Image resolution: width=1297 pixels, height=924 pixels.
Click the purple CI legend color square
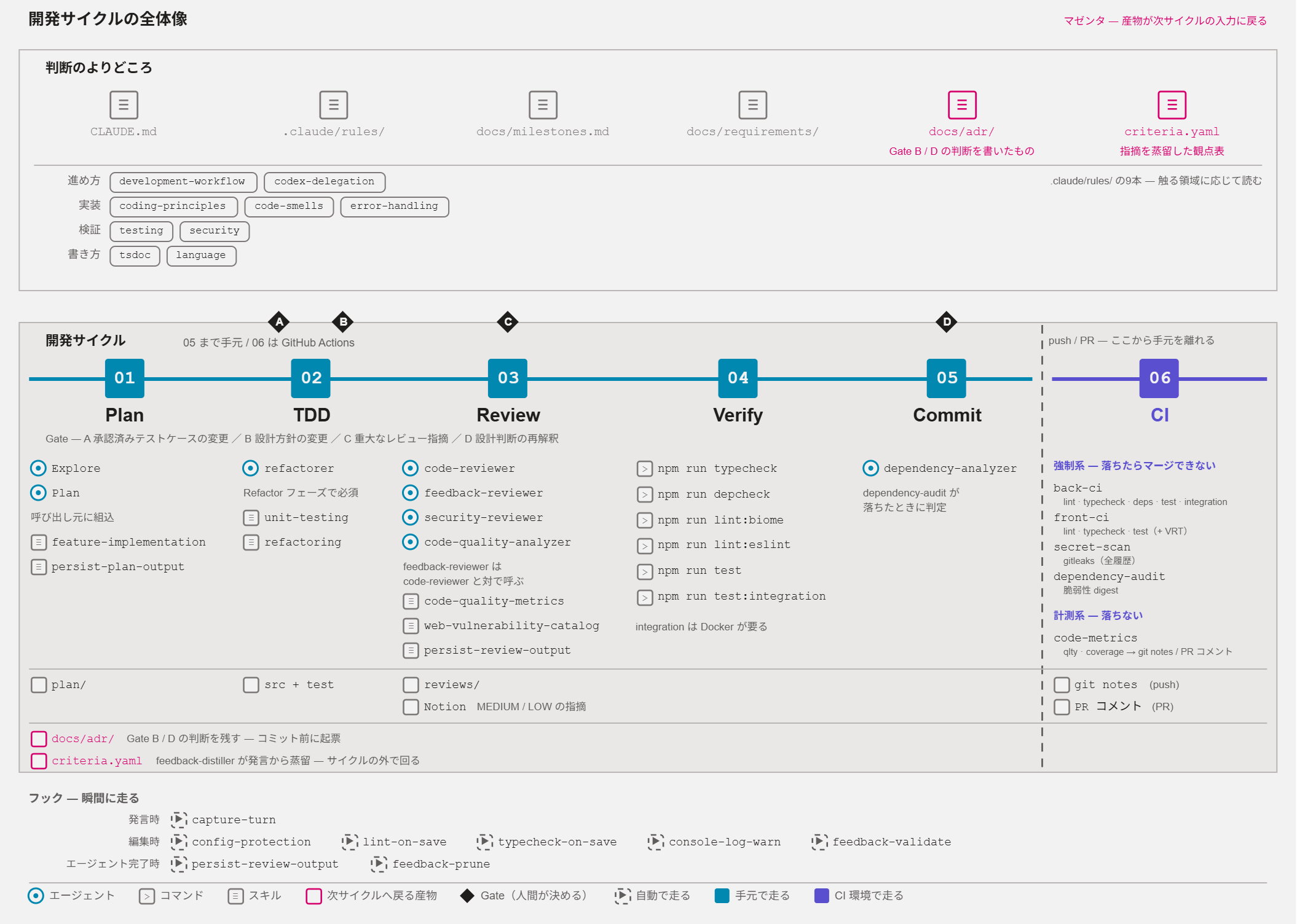pos(822,896)
